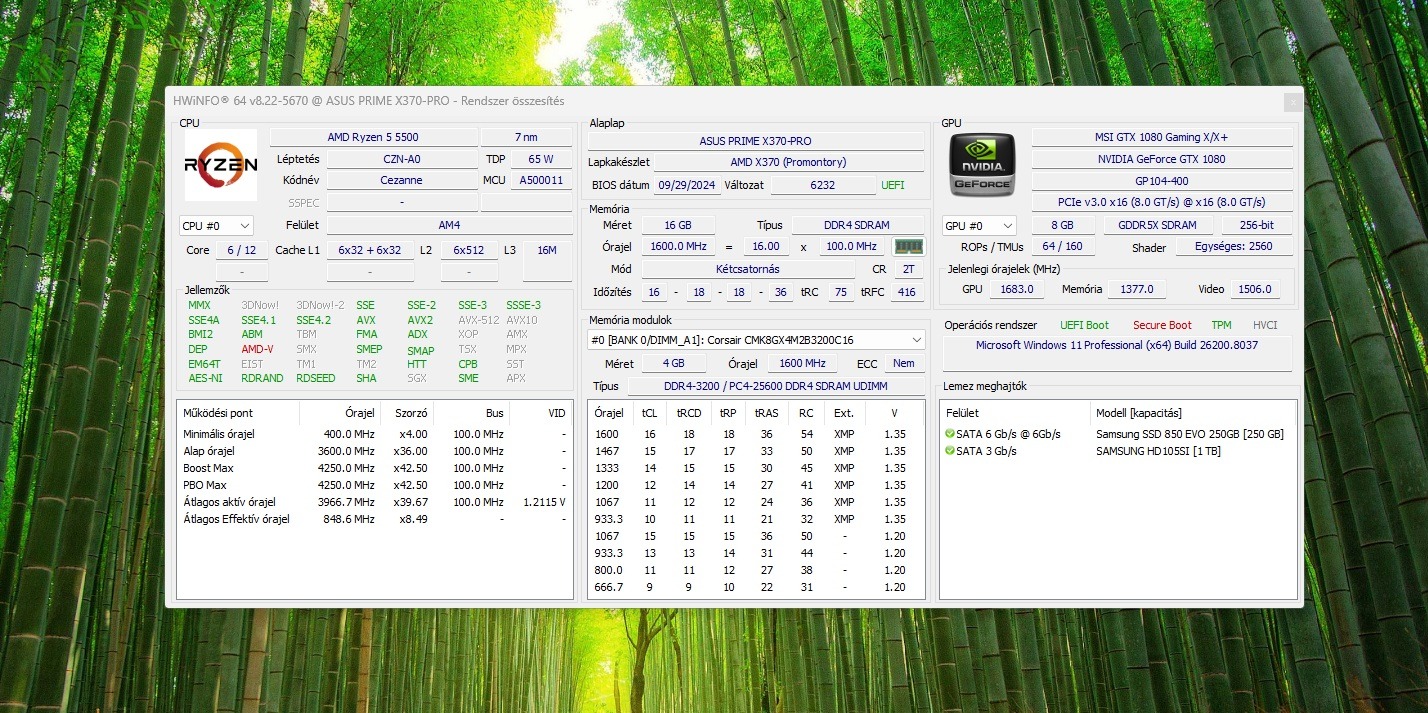Click the A500011 MCU field
This screenshot has height=713, width=1428.
tap(541, 181)
